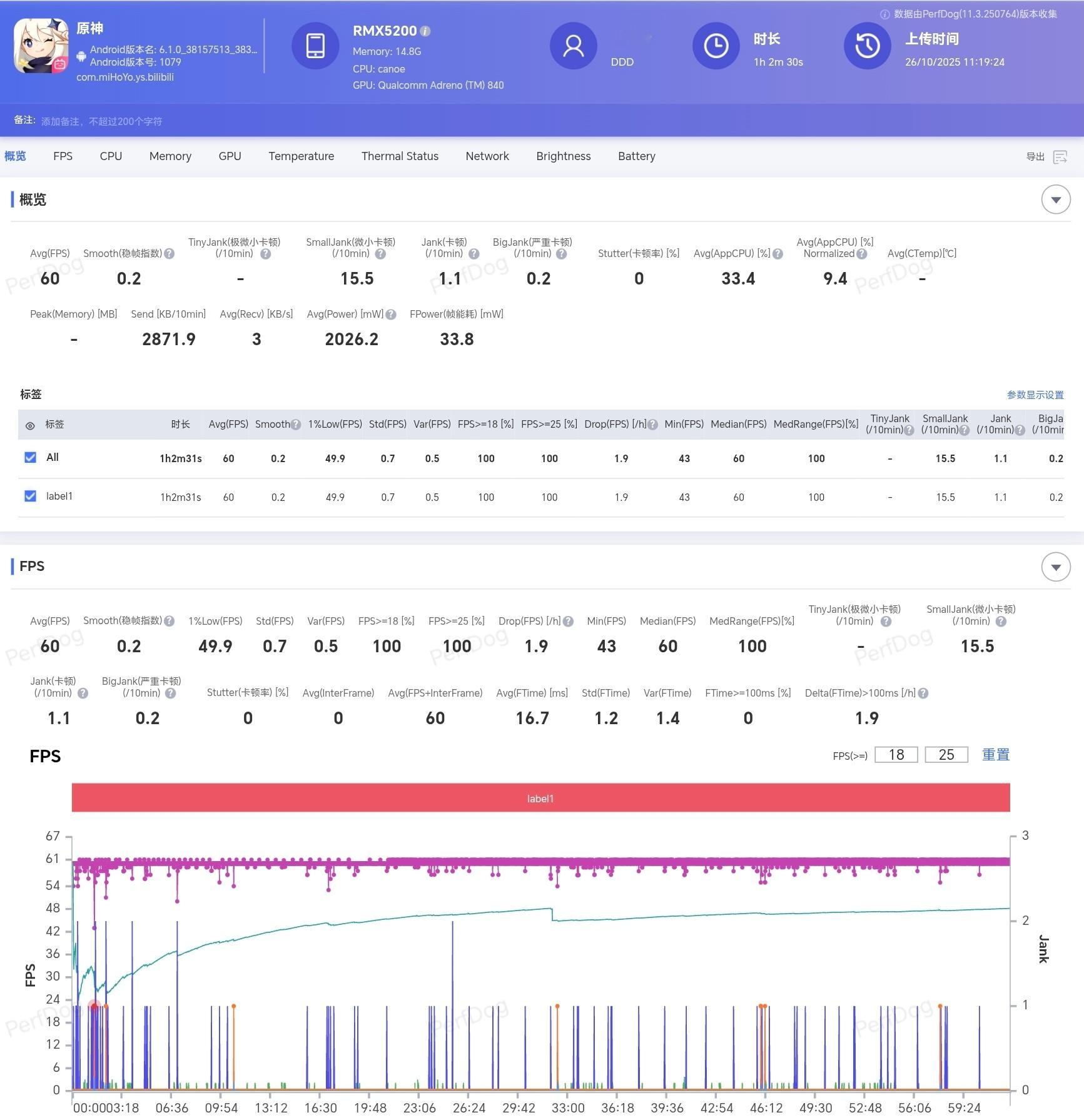Select the Battery tab

637,156
